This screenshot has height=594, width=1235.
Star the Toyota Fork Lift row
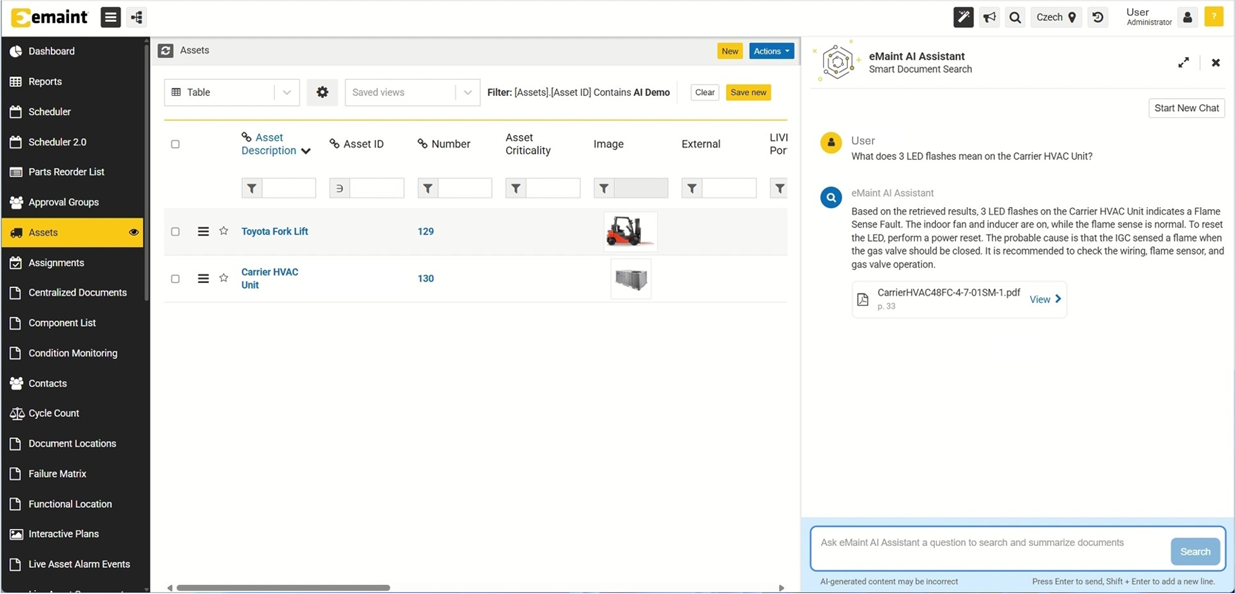coord(224,231)
